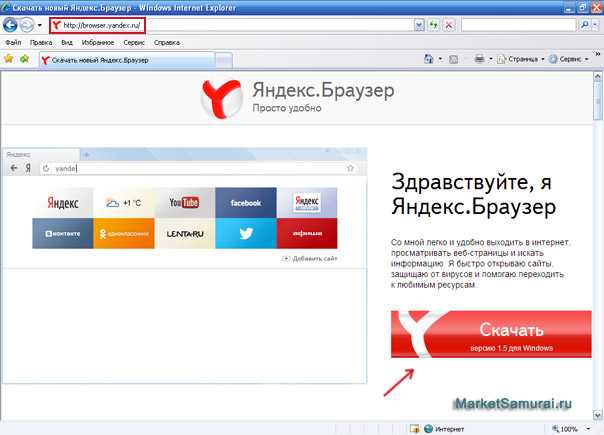
Task: Click the Favorites star icon
Action: click(x=8, y=59)
